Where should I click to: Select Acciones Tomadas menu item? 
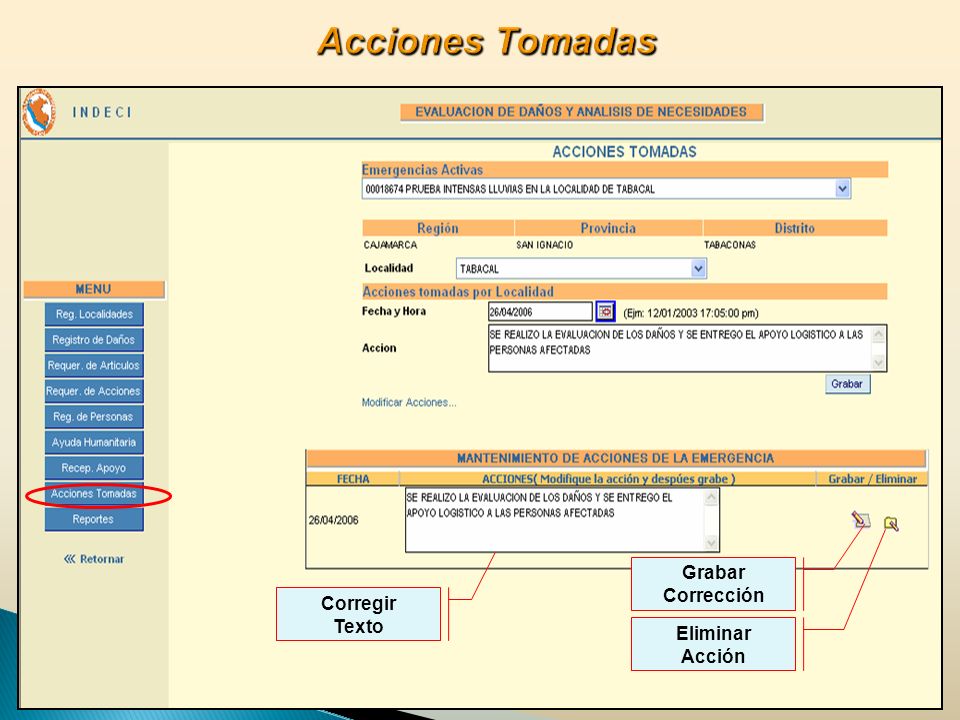click(94, 493)
